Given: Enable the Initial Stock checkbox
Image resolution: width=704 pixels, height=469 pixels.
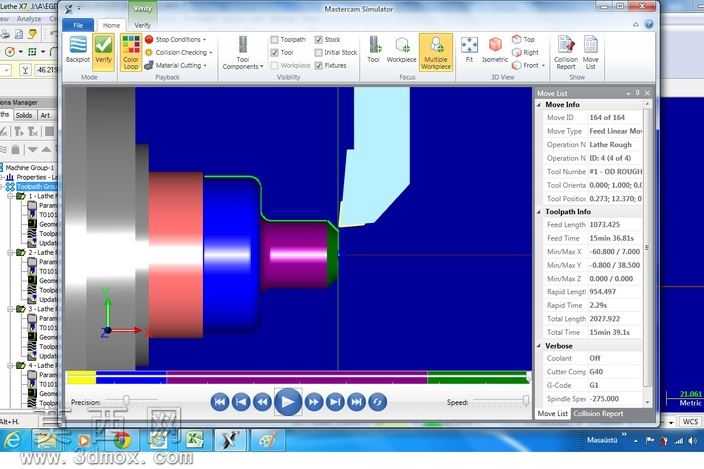Looking at the screenshot, I should pos(318,53).
